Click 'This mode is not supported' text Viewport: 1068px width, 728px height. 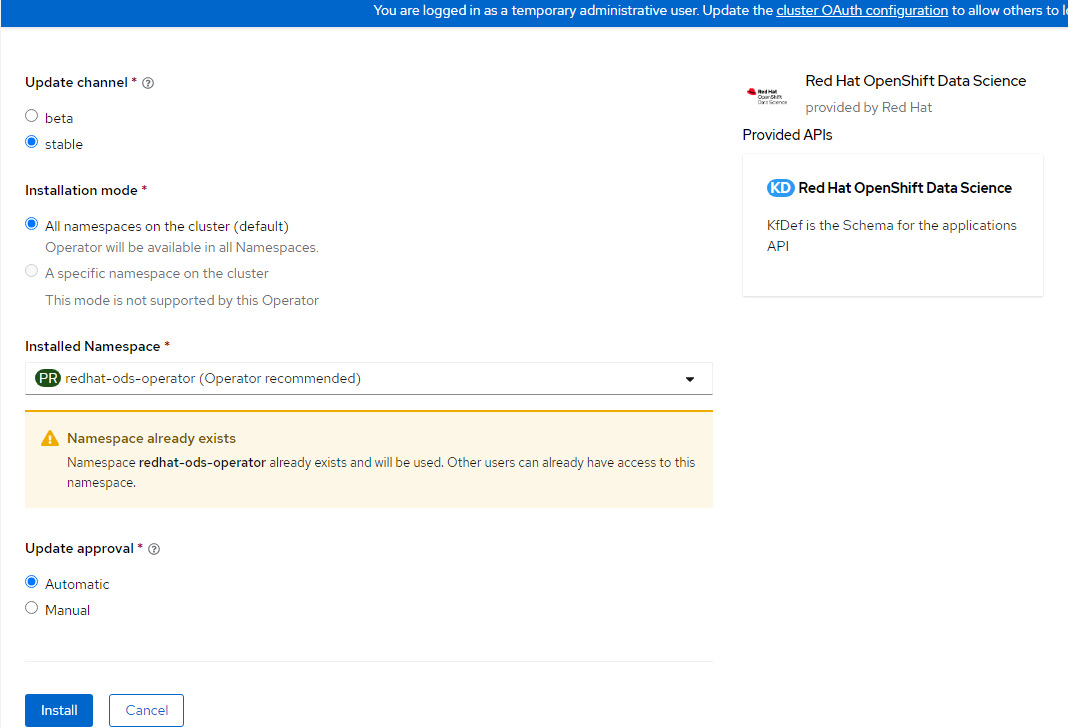[182, 300]
